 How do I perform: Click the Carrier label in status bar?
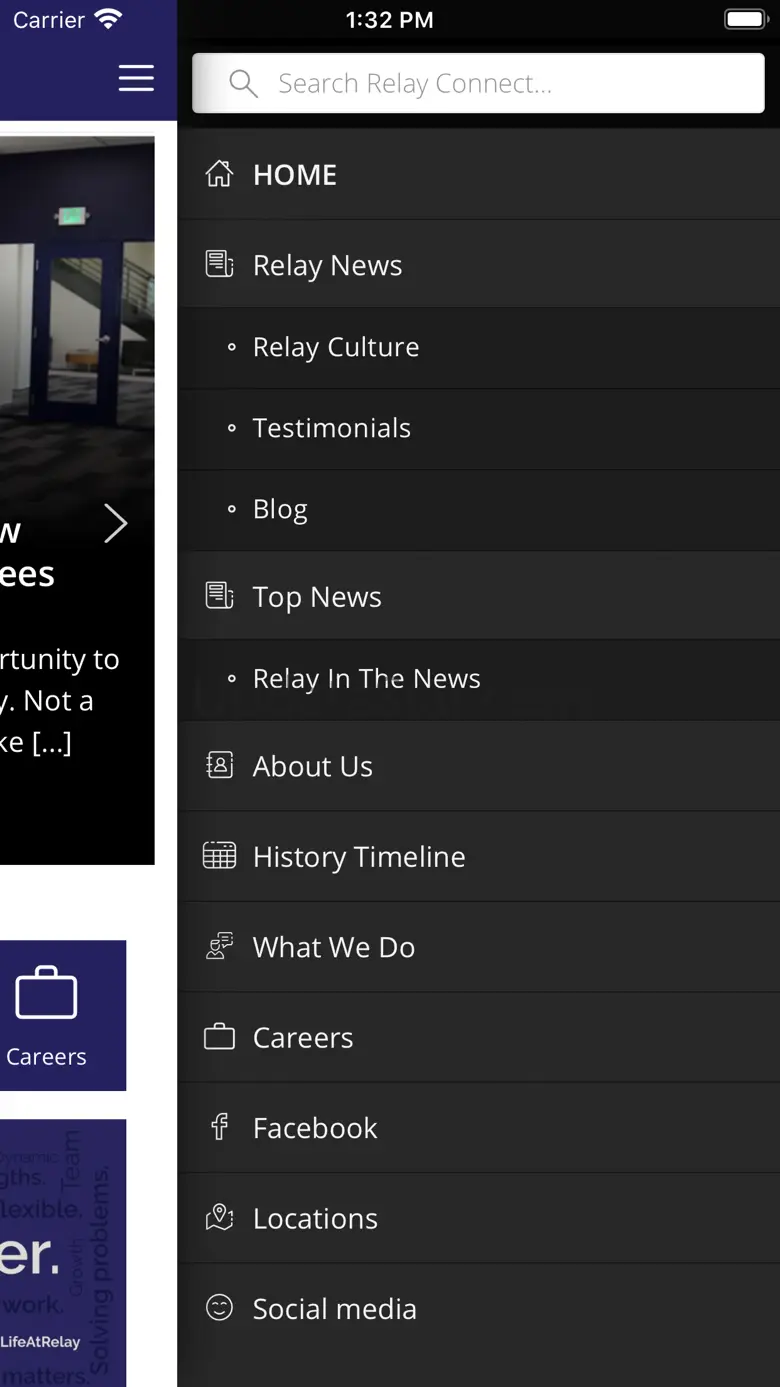(x=49, y=20)
